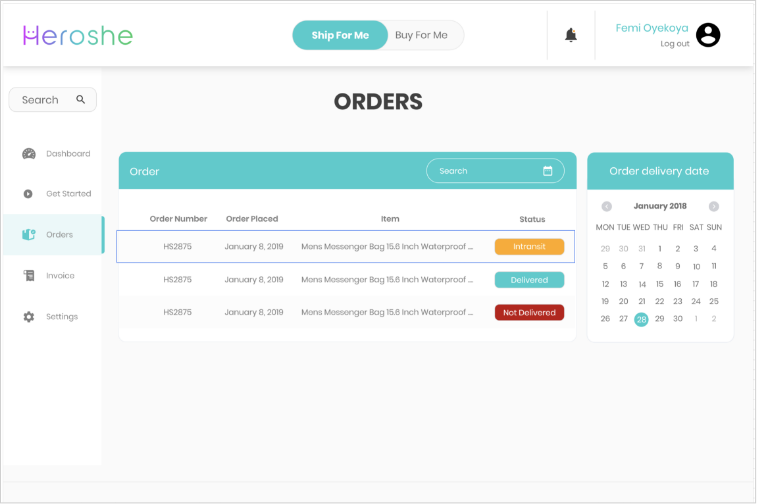The width and height of the screenshot is (757, 504).
Task: Click January 8, 2019 in Intransit row
Action: pyautogui.click(x=254, y=247)
